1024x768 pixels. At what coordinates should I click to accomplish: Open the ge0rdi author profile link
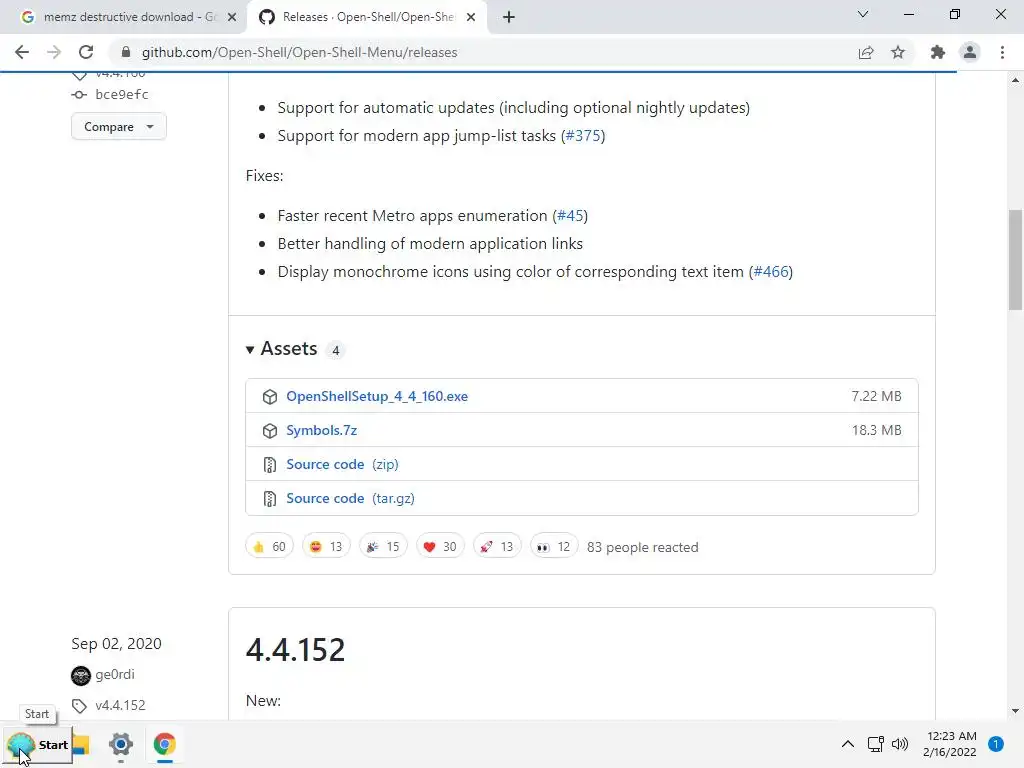(115, 674)
